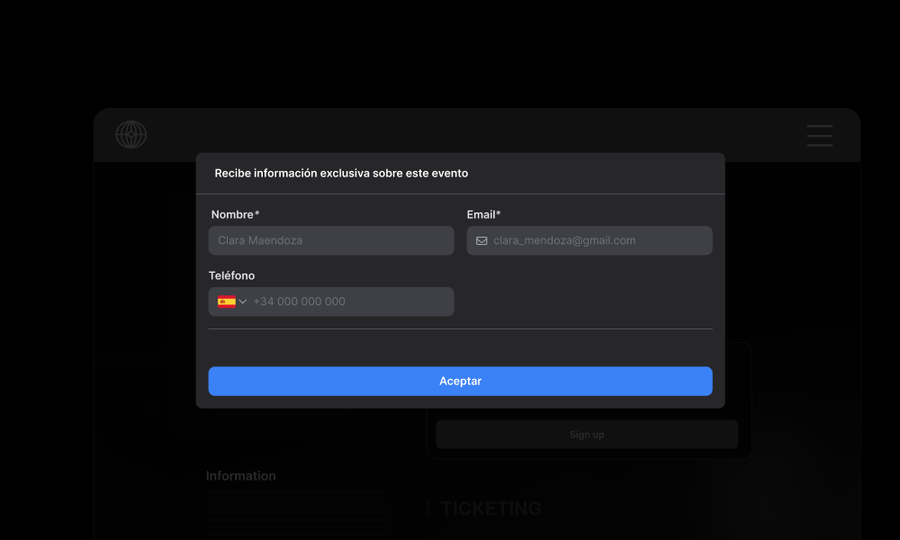The image size is (900, 540).
Task: Click the +34 phone number field
Action: tap(331, 302)
